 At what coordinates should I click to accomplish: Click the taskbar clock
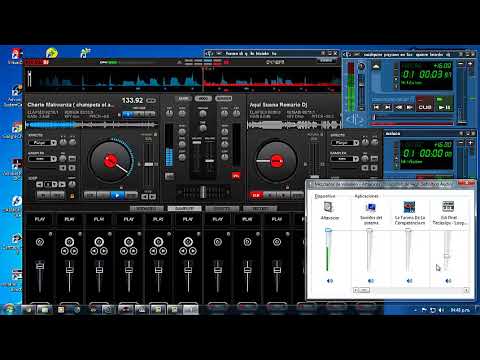[460, 310]
